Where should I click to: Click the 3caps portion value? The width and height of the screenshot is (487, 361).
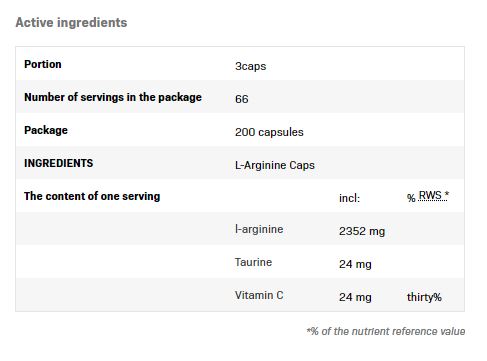(251, 66)
